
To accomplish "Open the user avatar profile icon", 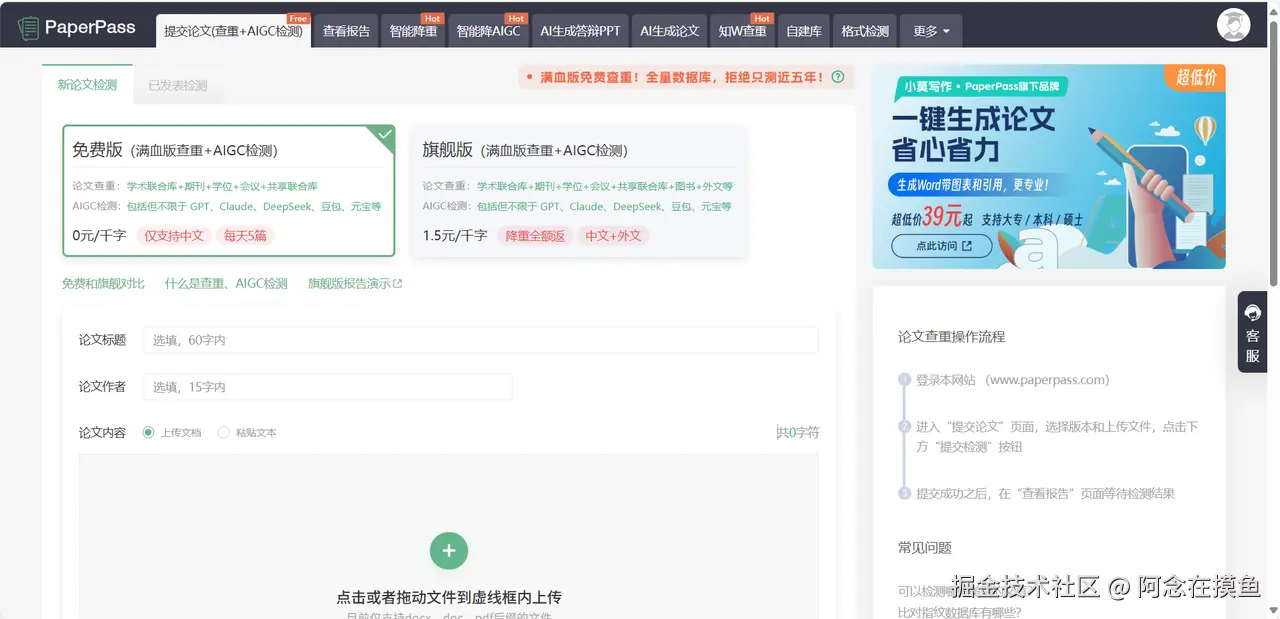I will [x=1234, y=25].
